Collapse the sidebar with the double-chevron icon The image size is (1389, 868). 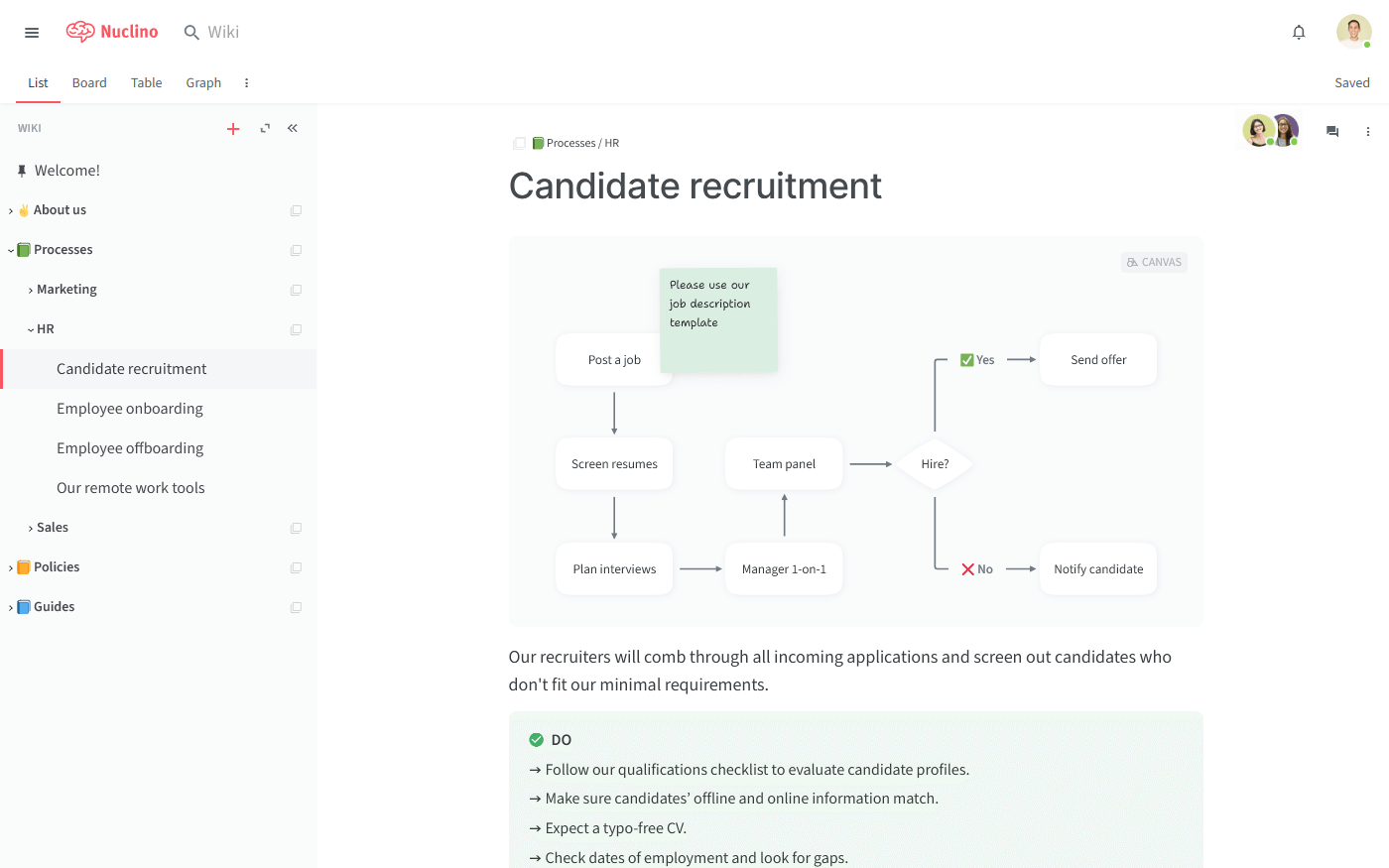click(292, 128)
